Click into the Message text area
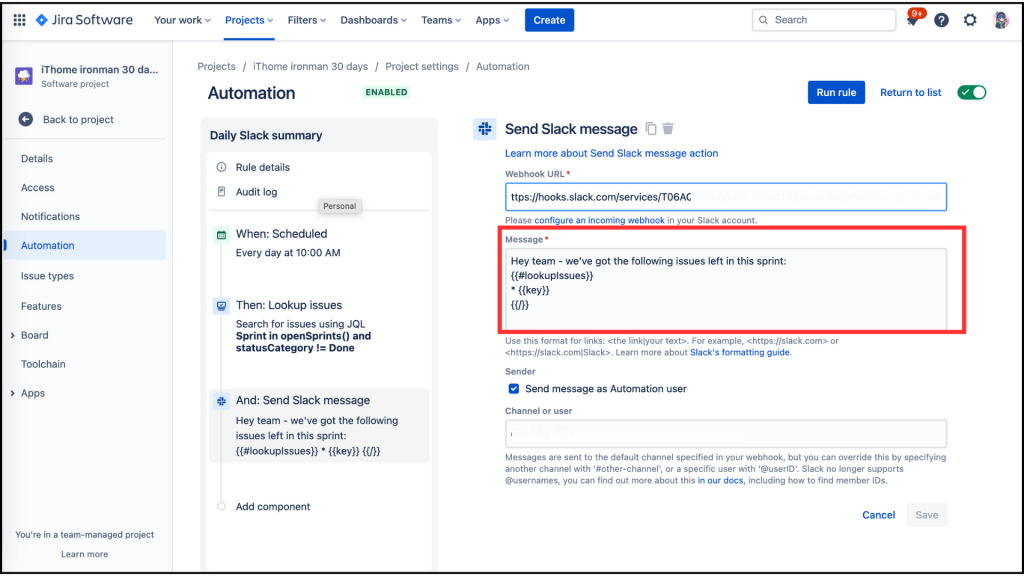 (x=726, y=289)
